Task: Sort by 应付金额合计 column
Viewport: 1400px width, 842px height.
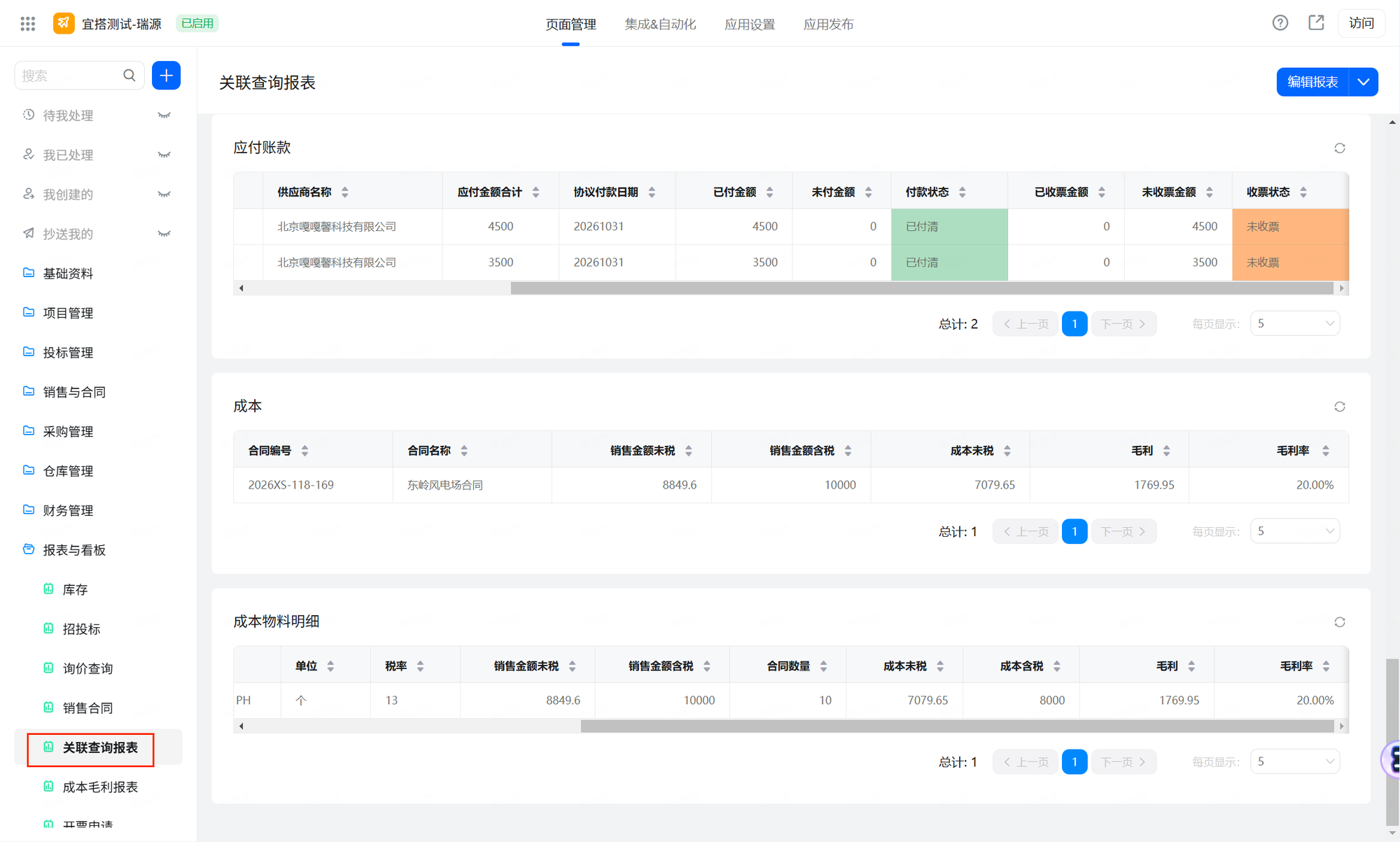Action: (x=535, y=192)
